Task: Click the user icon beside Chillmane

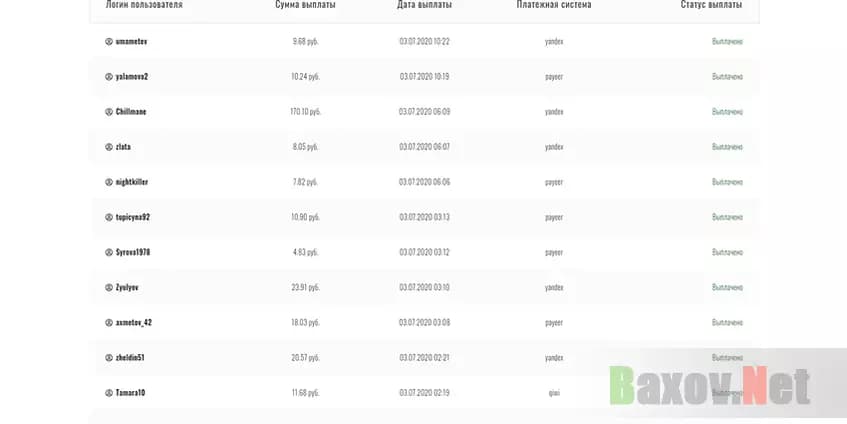Action: (109, 112)
